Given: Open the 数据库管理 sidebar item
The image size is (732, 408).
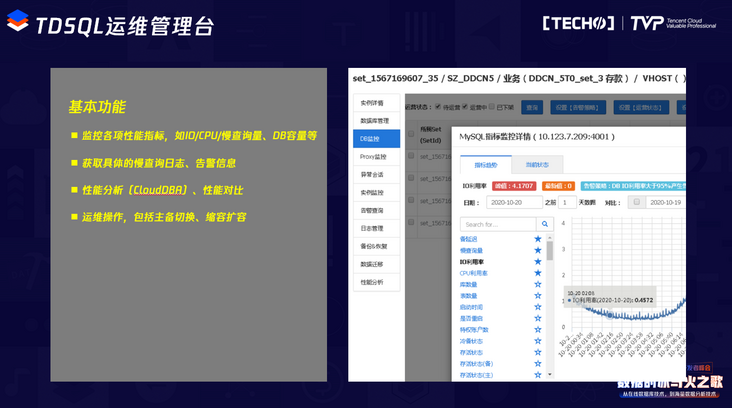Looking at the screenshot, I should 376,120.
